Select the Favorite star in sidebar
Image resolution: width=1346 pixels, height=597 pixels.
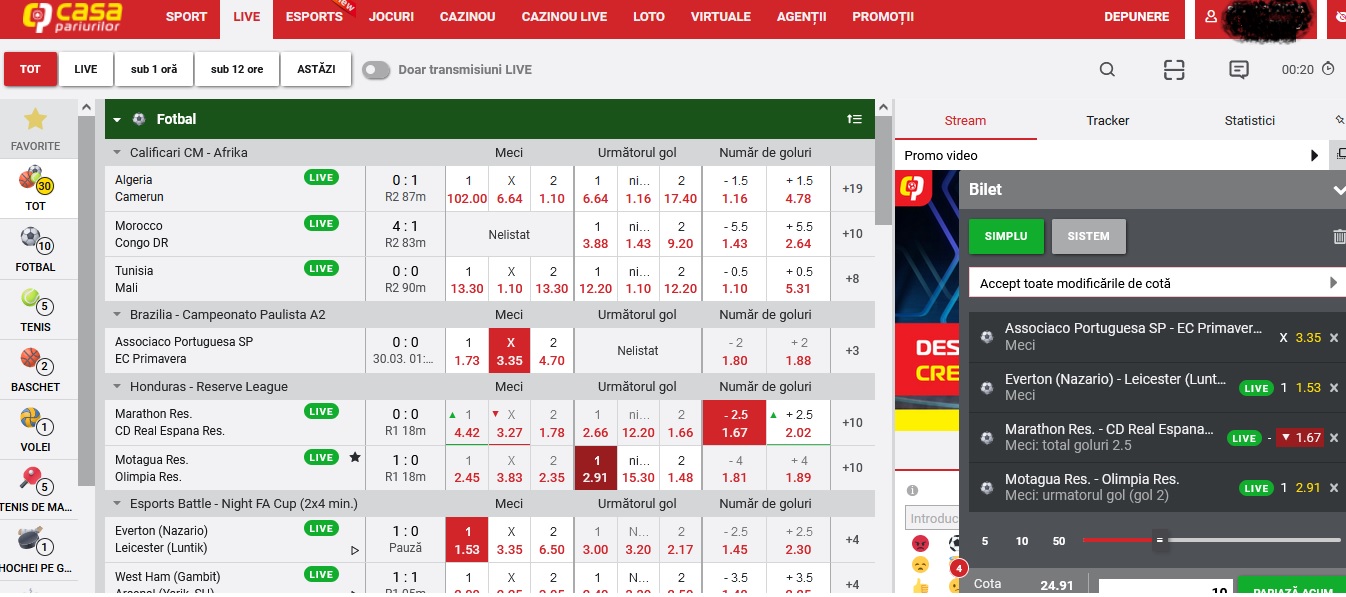pyautogui.click(x=35, y=120)
